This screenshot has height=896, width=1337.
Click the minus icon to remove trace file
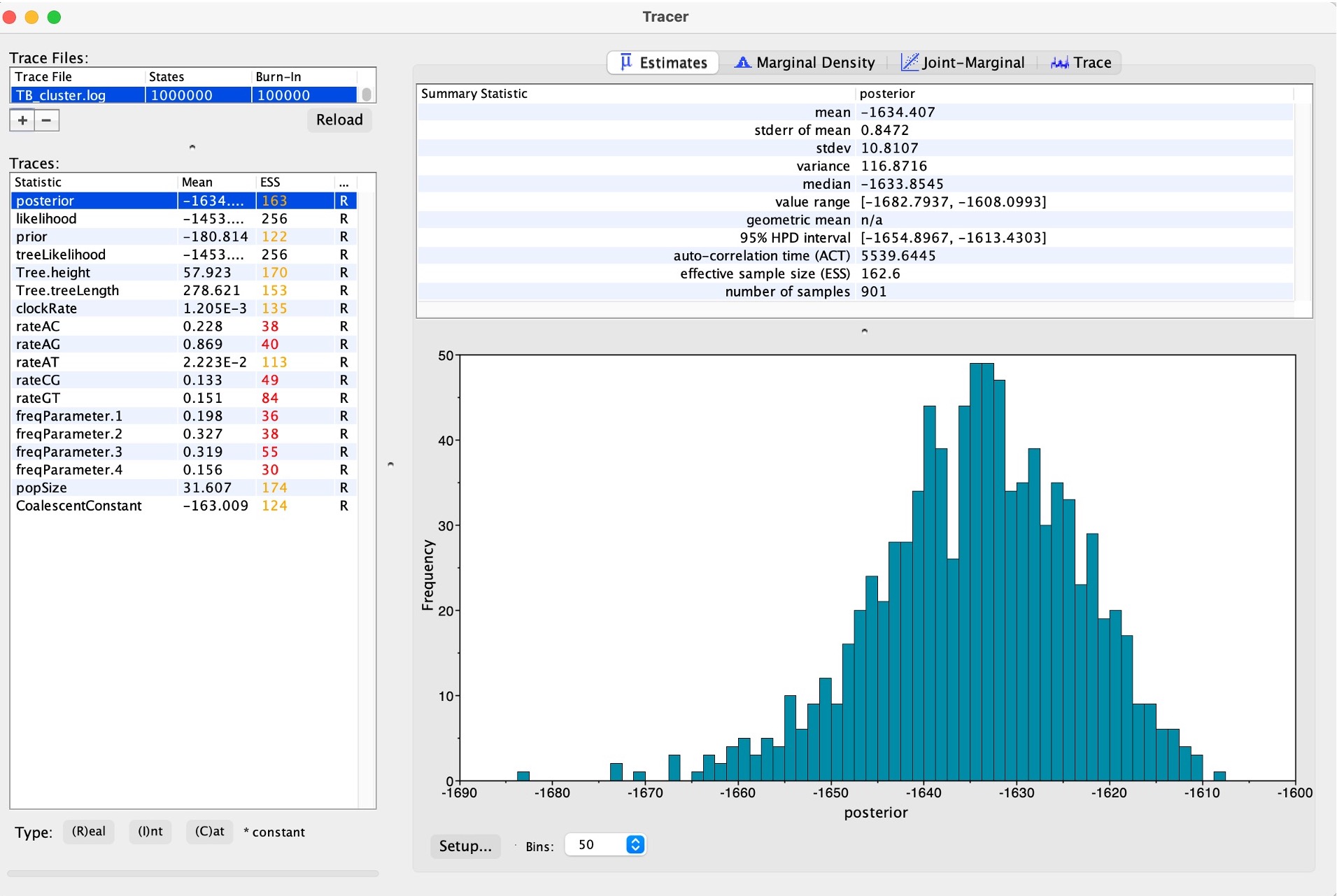pos(46,120)
